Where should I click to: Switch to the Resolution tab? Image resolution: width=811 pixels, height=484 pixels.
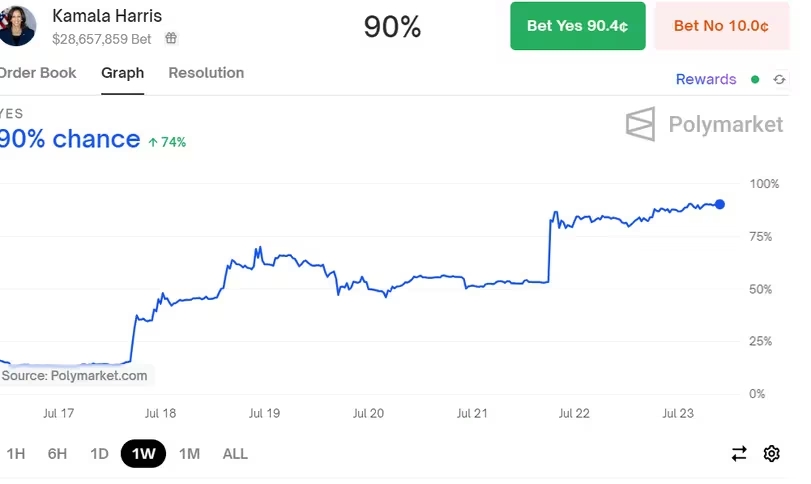206,73
